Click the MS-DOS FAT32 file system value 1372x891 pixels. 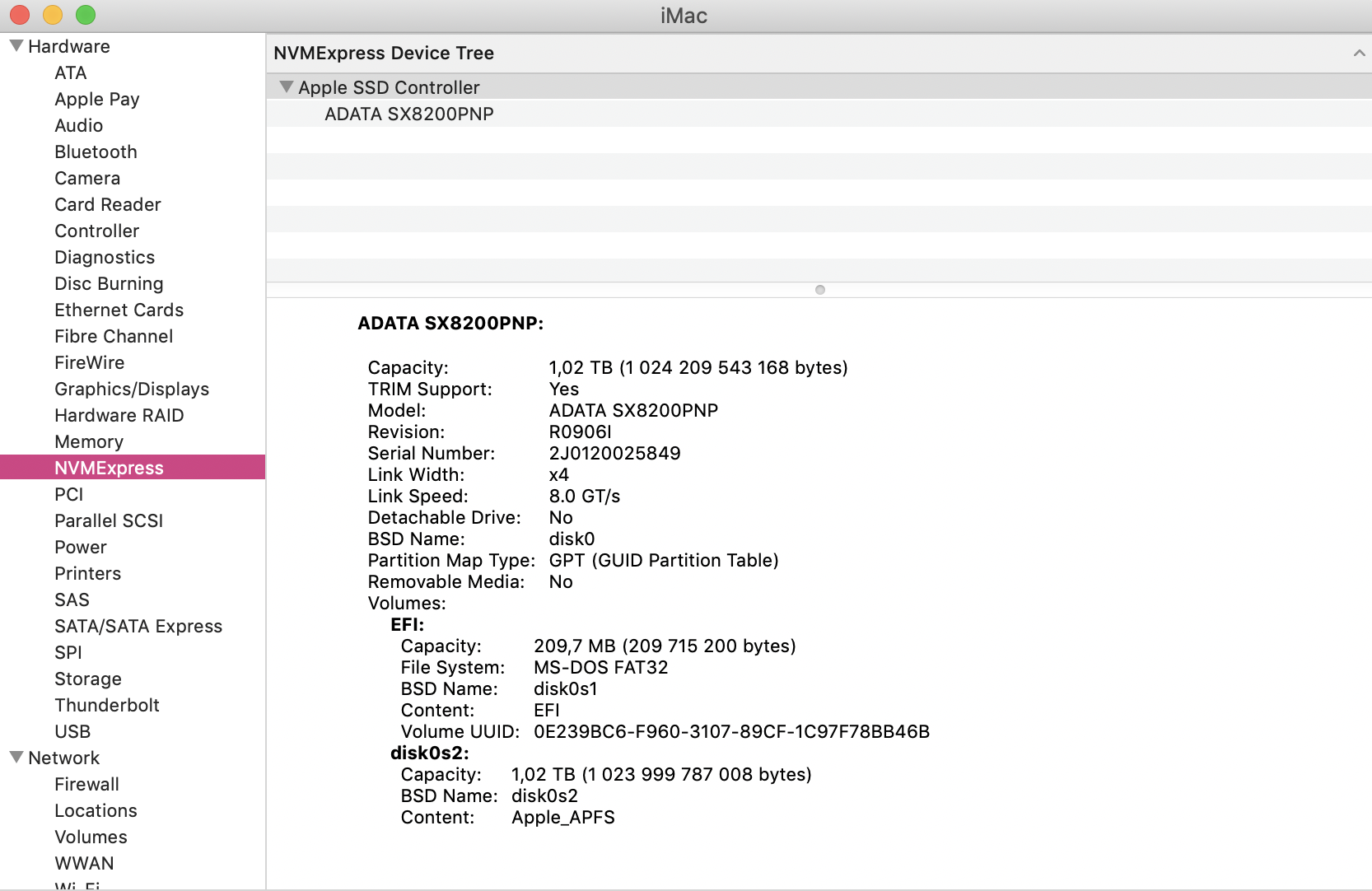click(601, 667)
